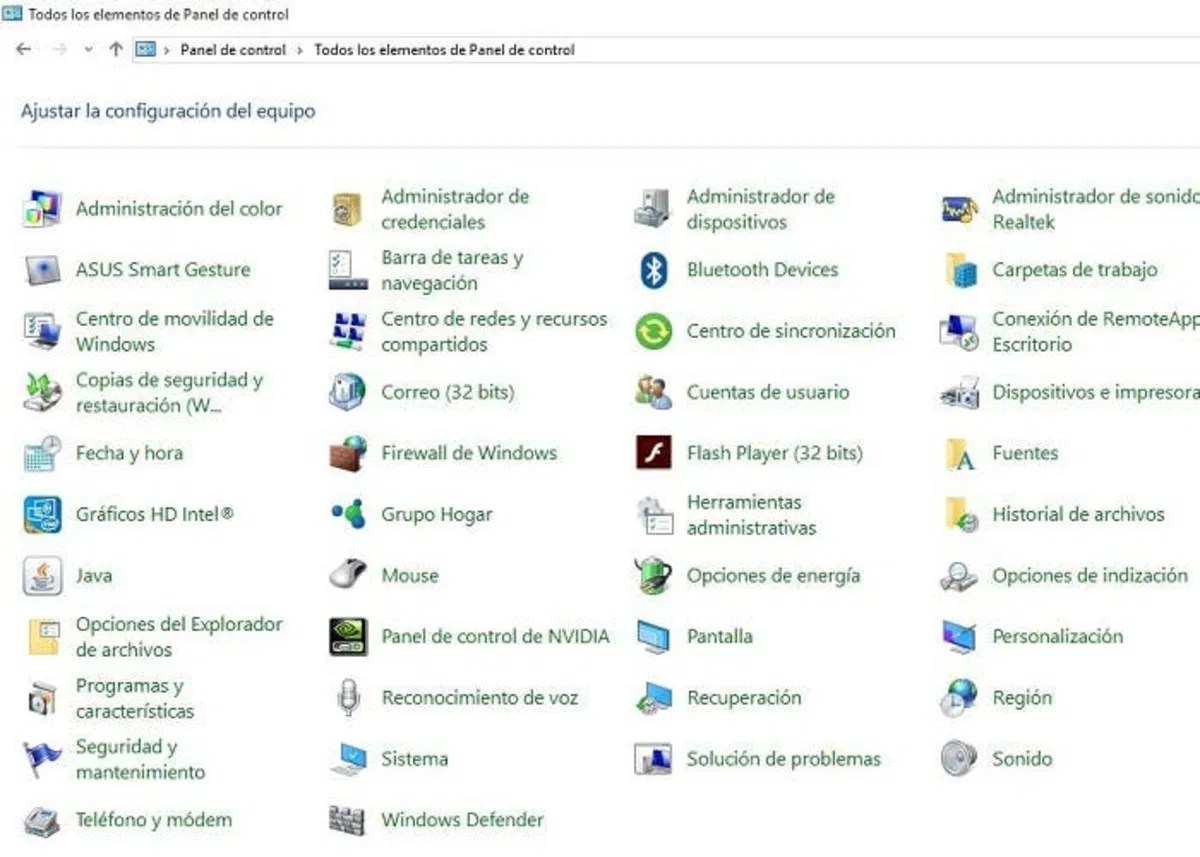Open the Centro de movilidad de Windows icon

pyautogui.click(x=42, y=331)
